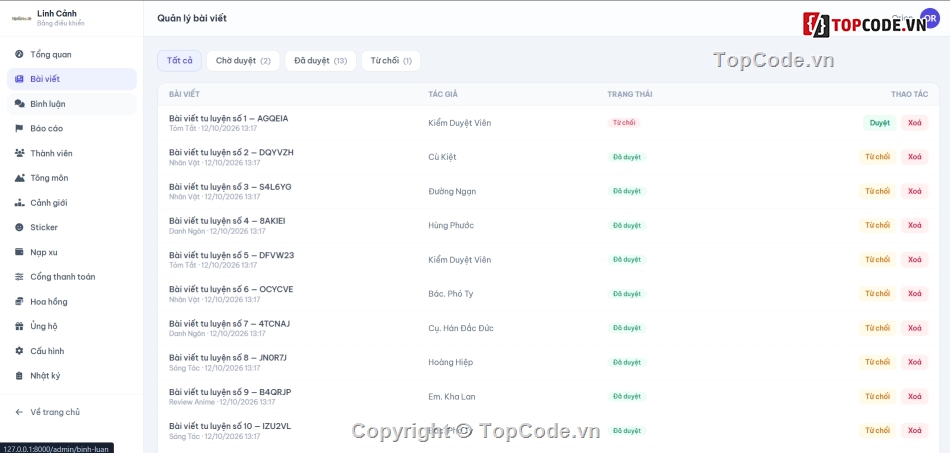Click title Bài viết tu luyện số 9 – B4QRJP
The image size is (950, 453).
click(x=230, y=392)
